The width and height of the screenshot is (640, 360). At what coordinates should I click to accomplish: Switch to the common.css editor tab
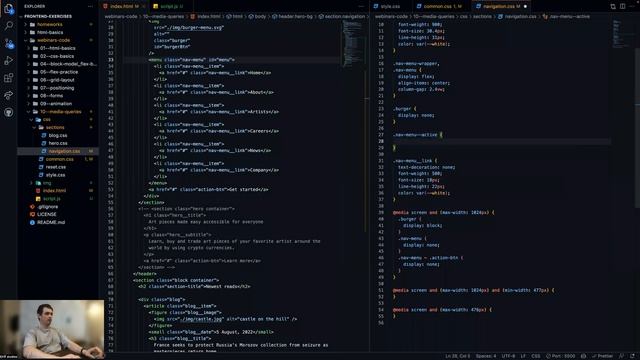click(x=442, y=6)
